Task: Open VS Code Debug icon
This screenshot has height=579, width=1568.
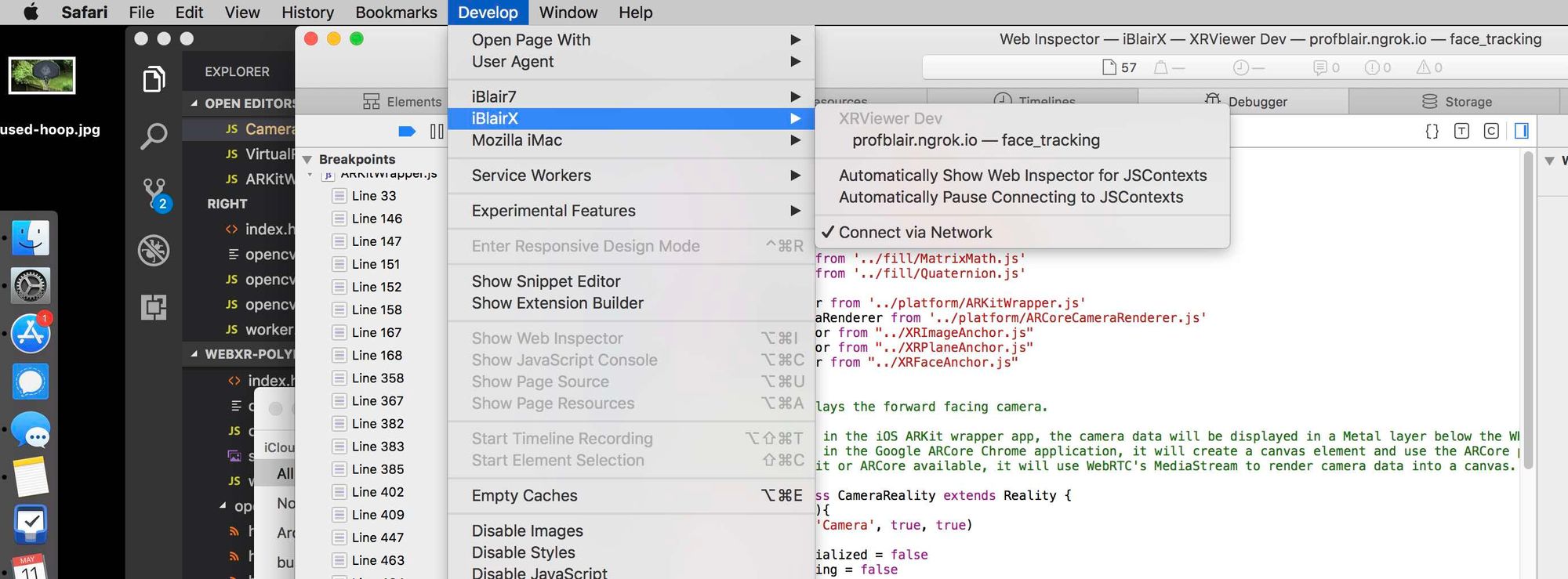Action: (x=154, y=251)
